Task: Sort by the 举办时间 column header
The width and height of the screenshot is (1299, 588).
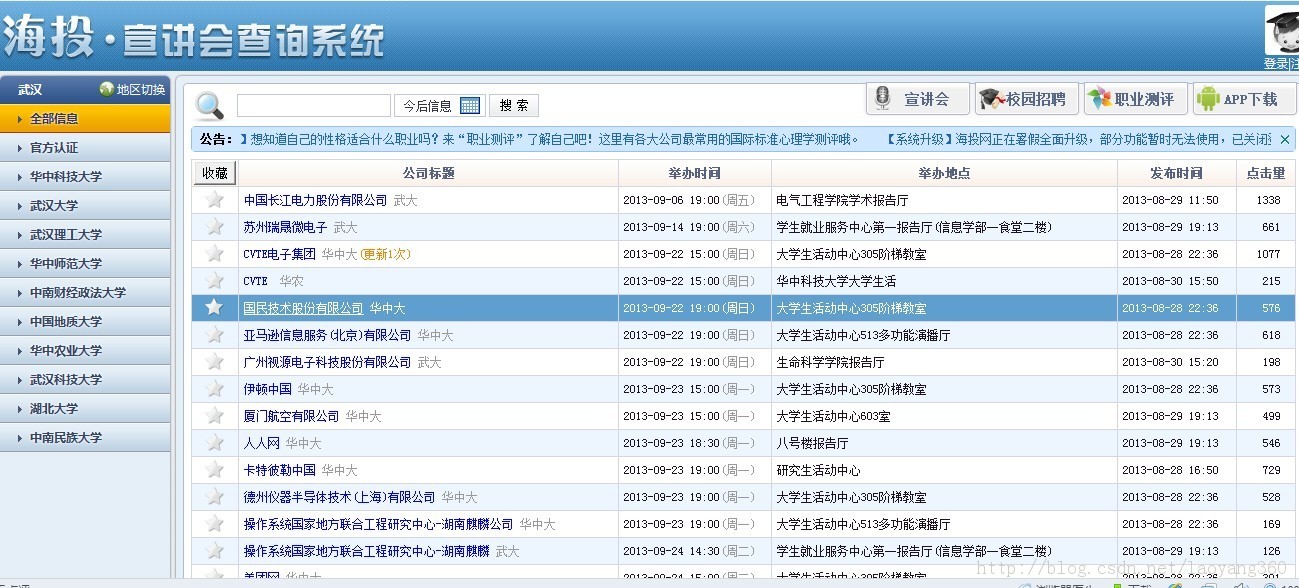Action: coord(695,173)
